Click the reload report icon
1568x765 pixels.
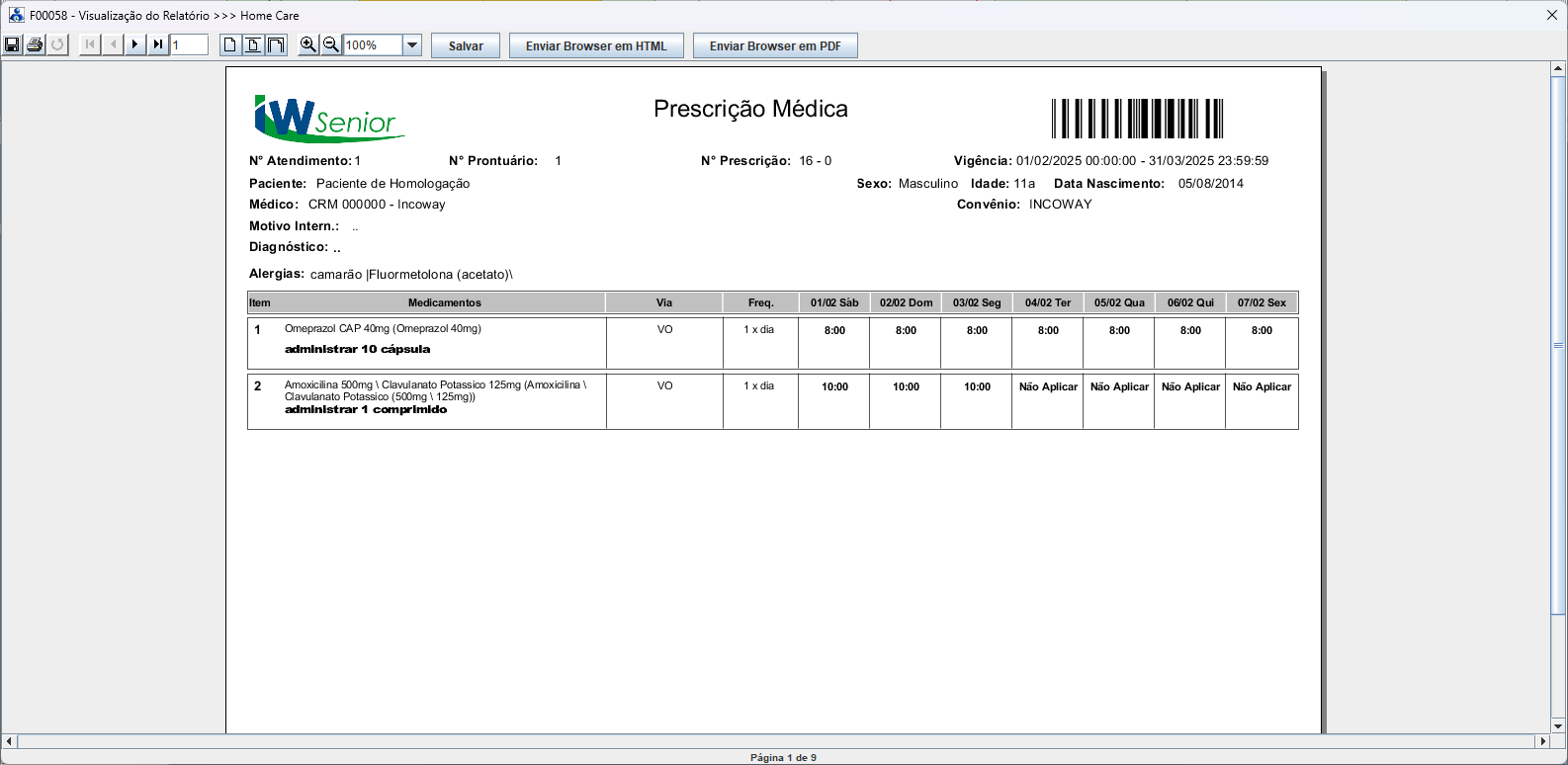pos(57,44)
